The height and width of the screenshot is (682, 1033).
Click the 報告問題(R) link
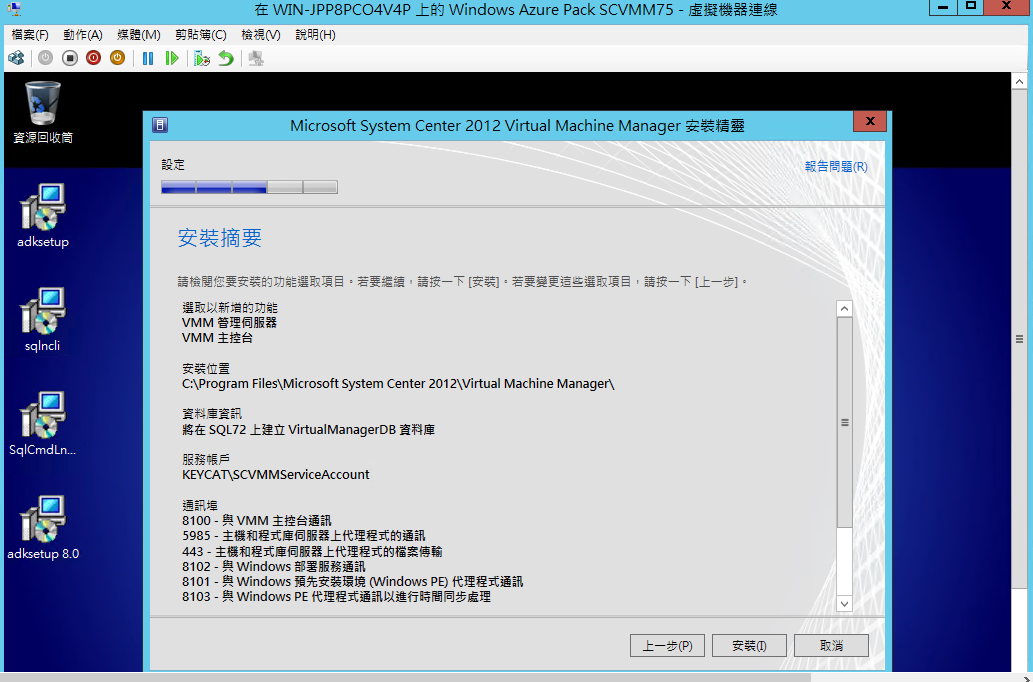(x=836, y=167)
